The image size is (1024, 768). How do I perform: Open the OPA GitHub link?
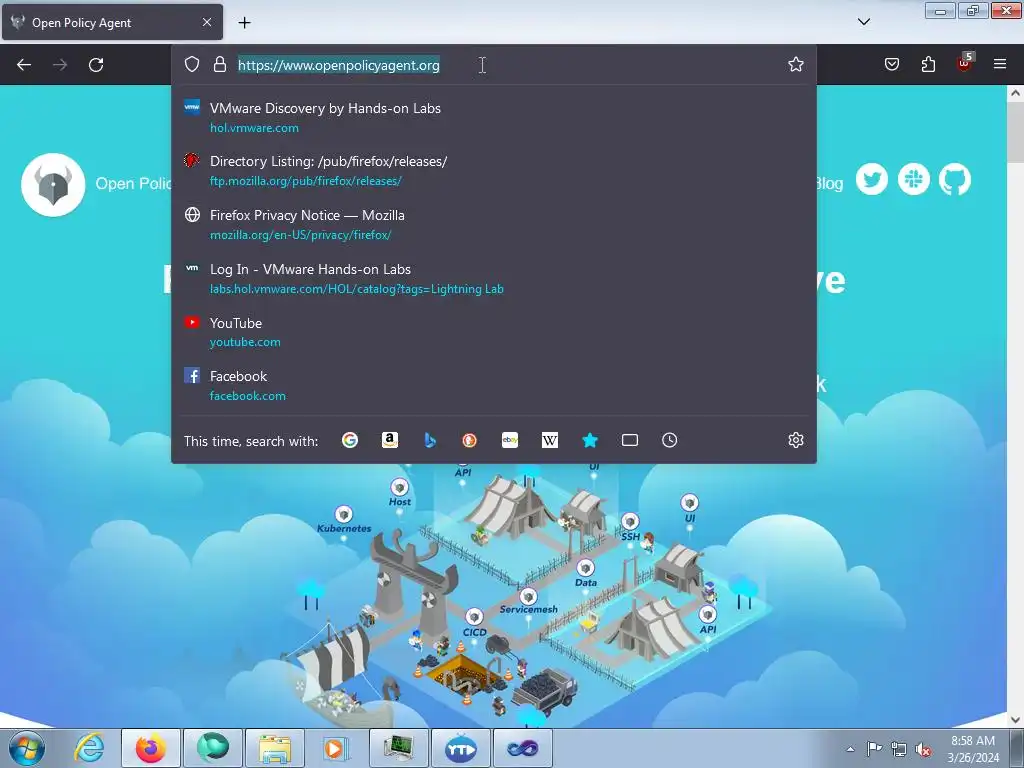tap(955, 180)
